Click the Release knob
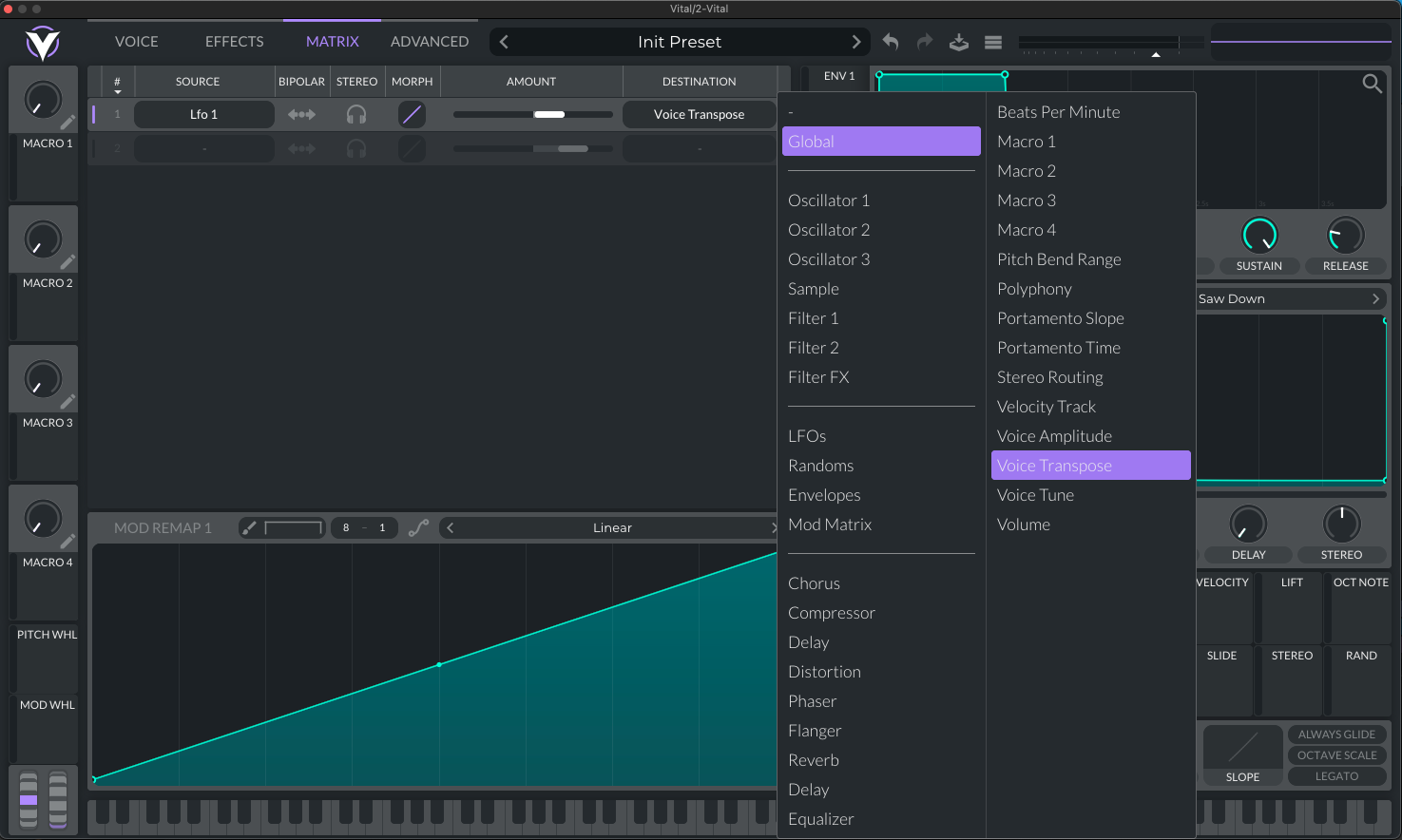 tap(1345, 235)
